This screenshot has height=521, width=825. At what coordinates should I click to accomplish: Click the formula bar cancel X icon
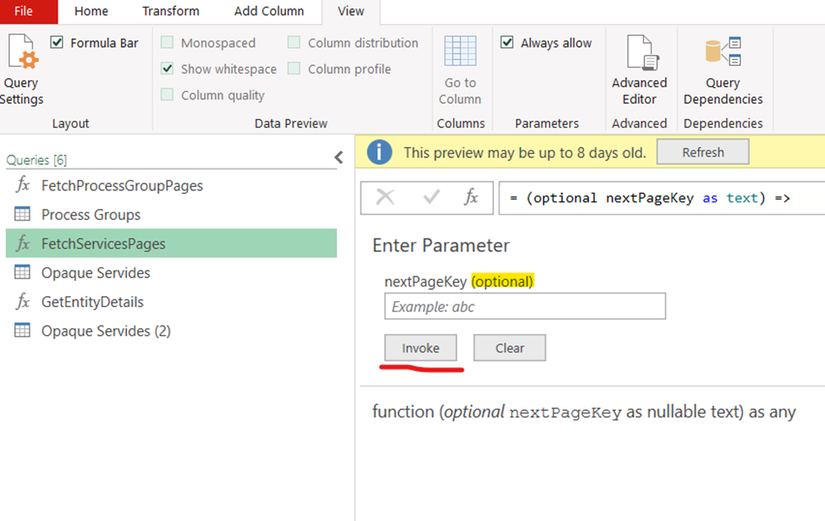click(x=385, y=198)
